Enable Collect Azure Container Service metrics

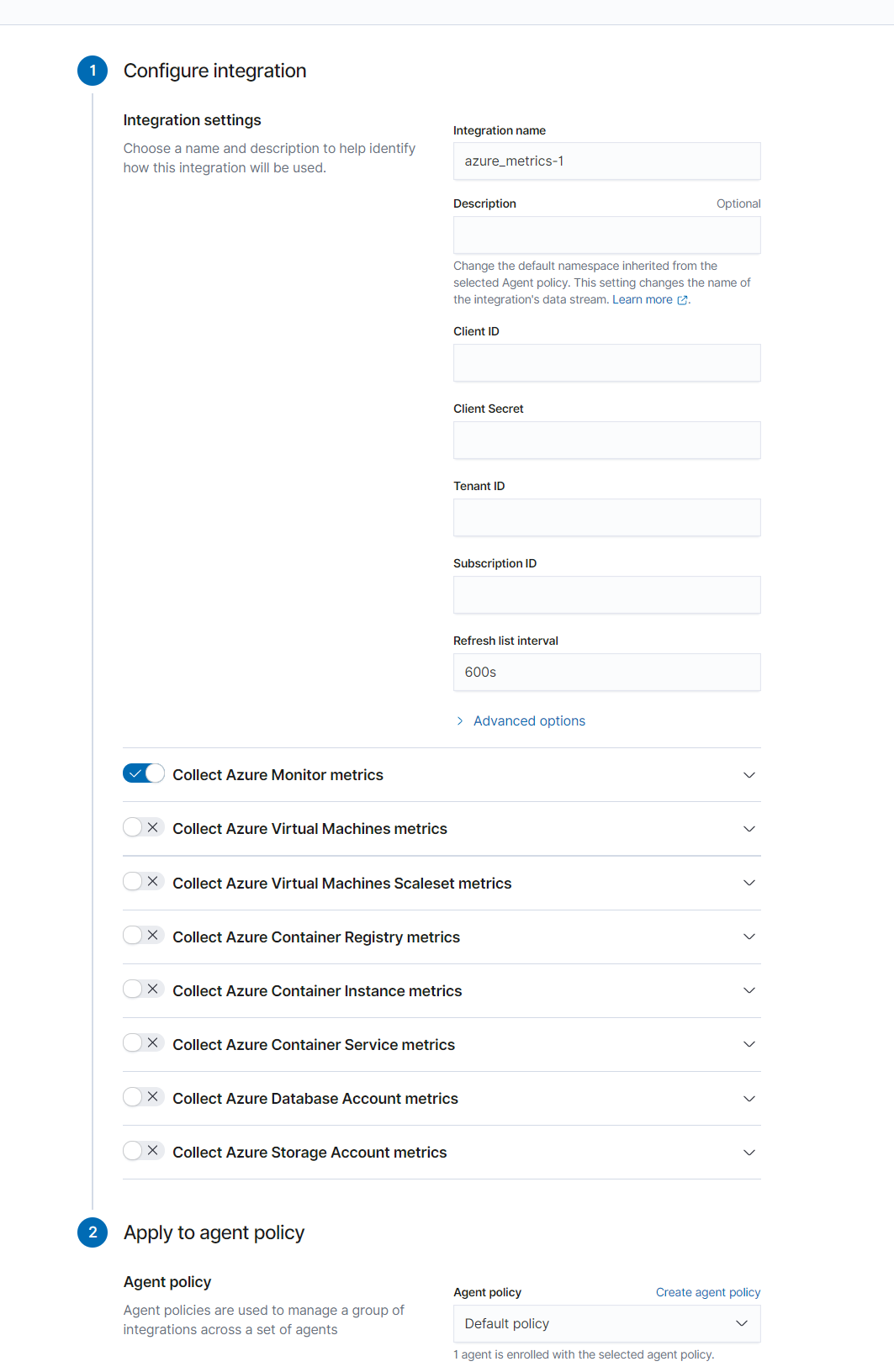pyautogui.click(x=144, y=1042)
